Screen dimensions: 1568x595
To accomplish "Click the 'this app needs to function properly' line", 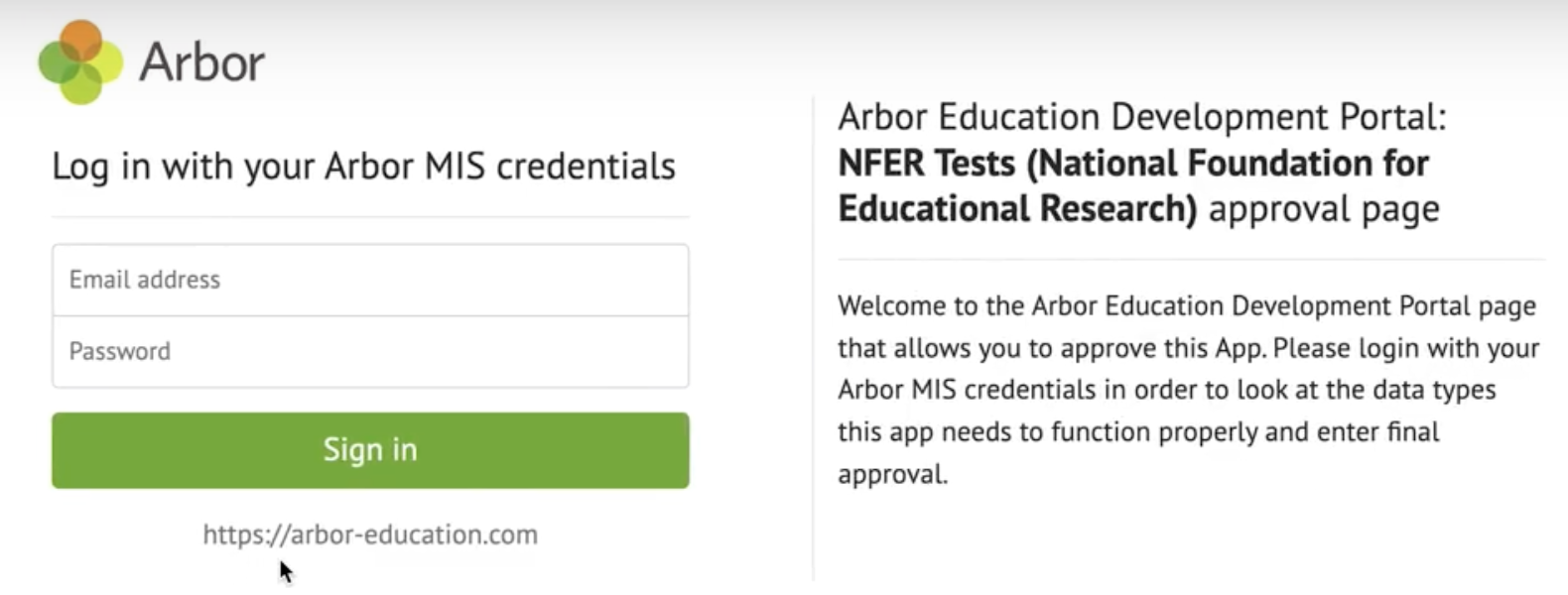I will [1138, 431].
